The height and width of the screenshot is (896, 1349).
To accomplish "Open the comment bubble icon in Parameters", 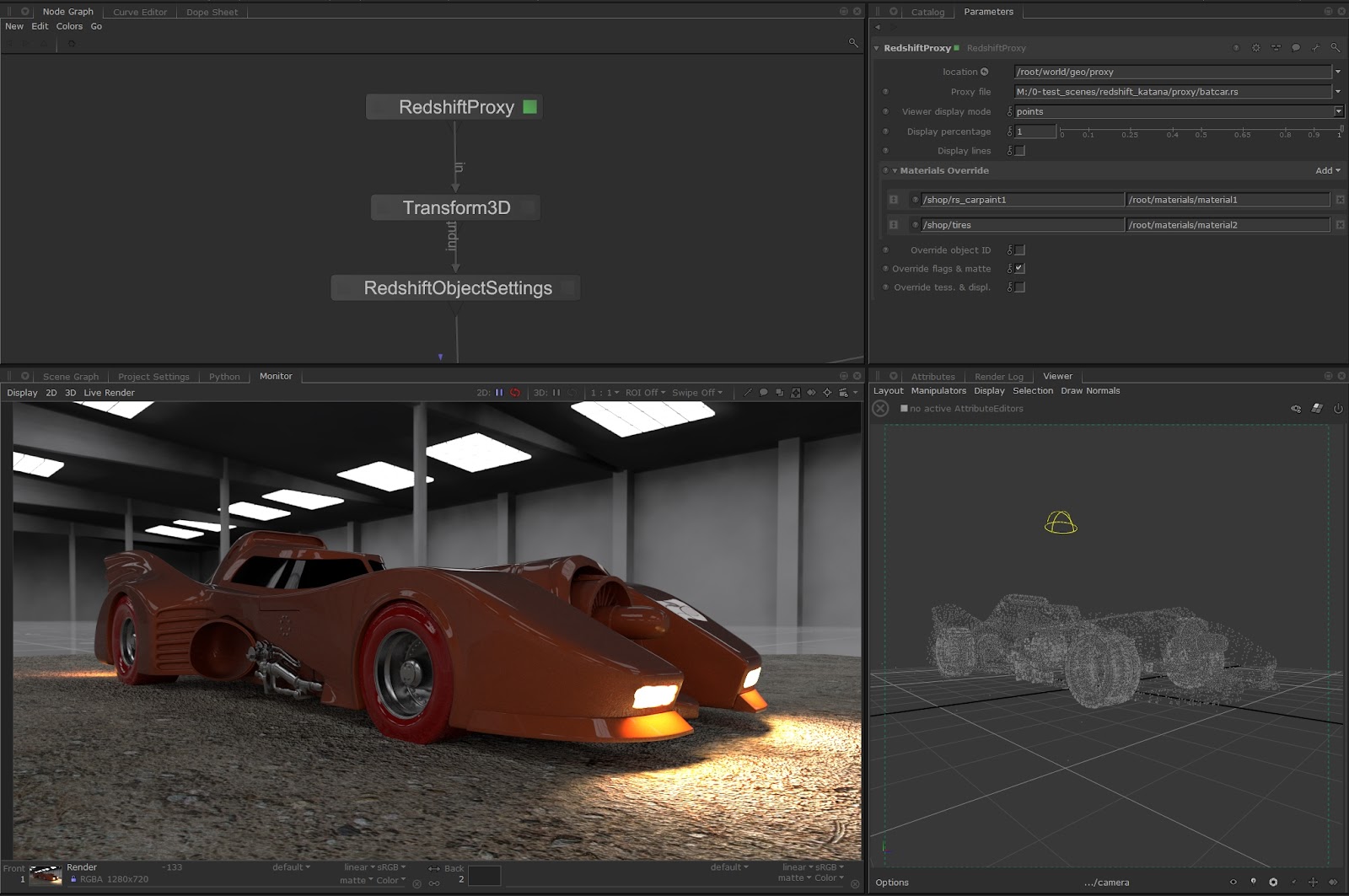I will (1296, 48).
